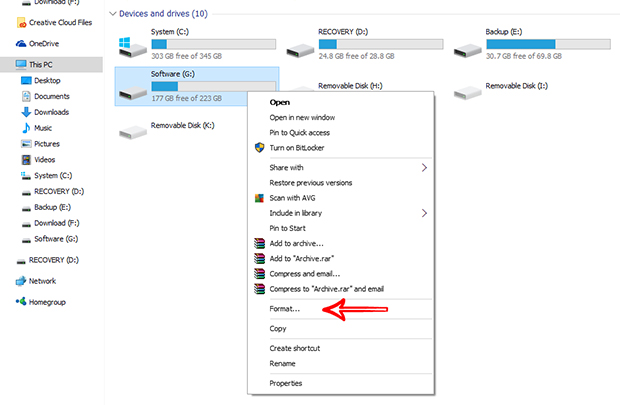Select Removable Disk (K:) drive icon
Screen dimensions: 620x405
click(133, 132)
